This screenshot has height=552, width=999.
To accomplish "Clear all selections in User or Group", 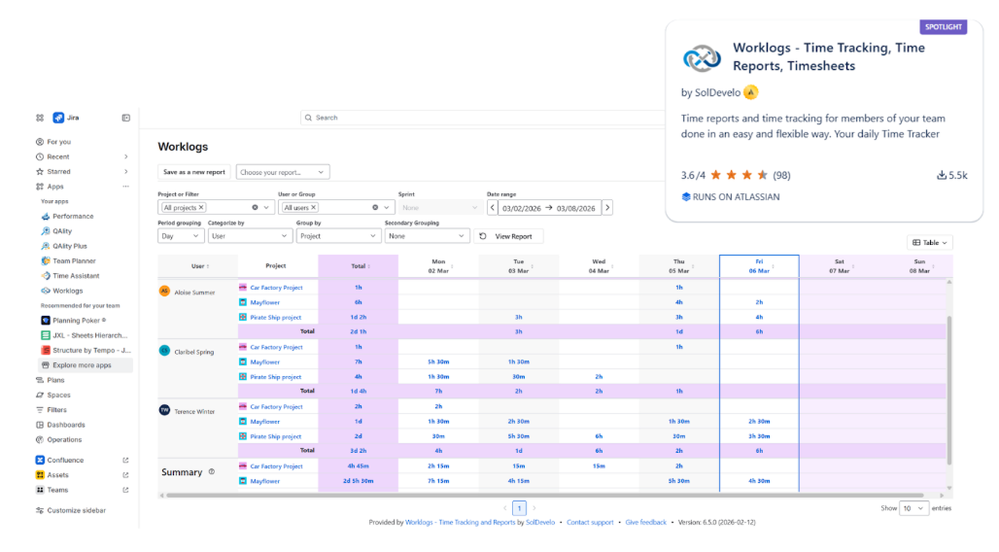I will [x=375, y=208].
